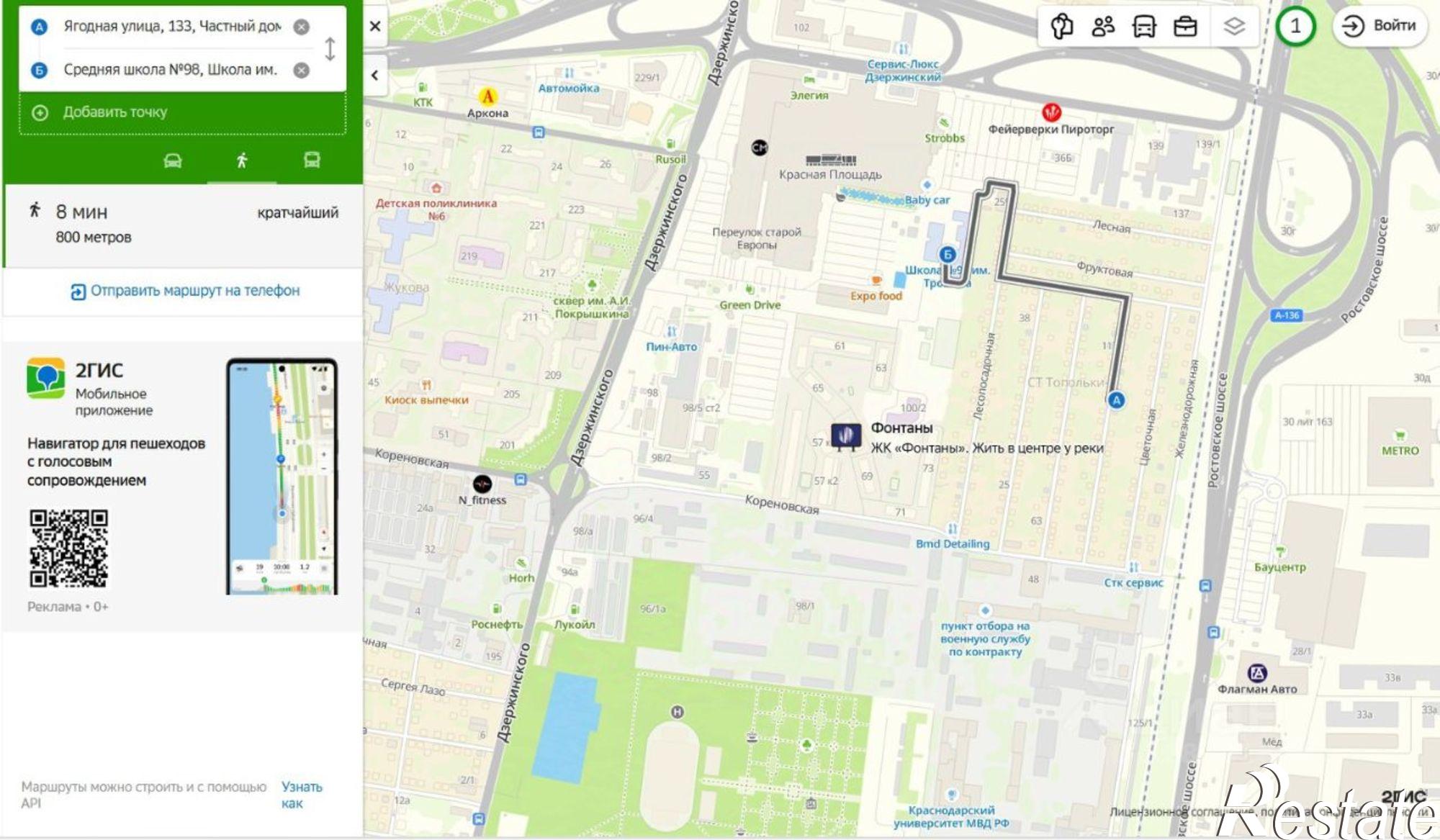The height and width of the screenshot is (840, 1440).
Task: Click the Rusoil gas station marker
Action: tap(670, 144)
